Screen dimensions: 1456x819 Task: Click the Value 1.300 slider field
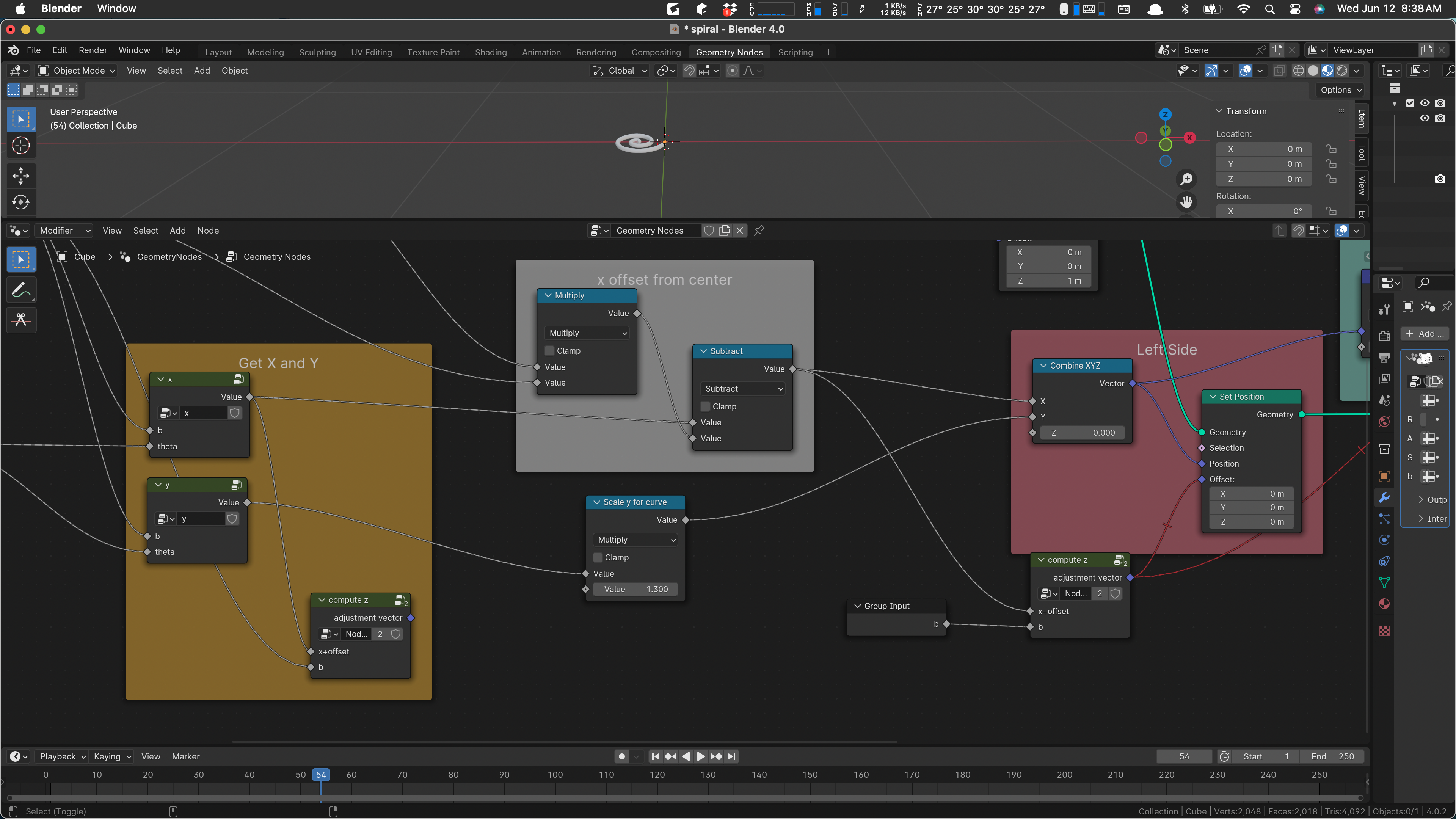coord(635,589)
